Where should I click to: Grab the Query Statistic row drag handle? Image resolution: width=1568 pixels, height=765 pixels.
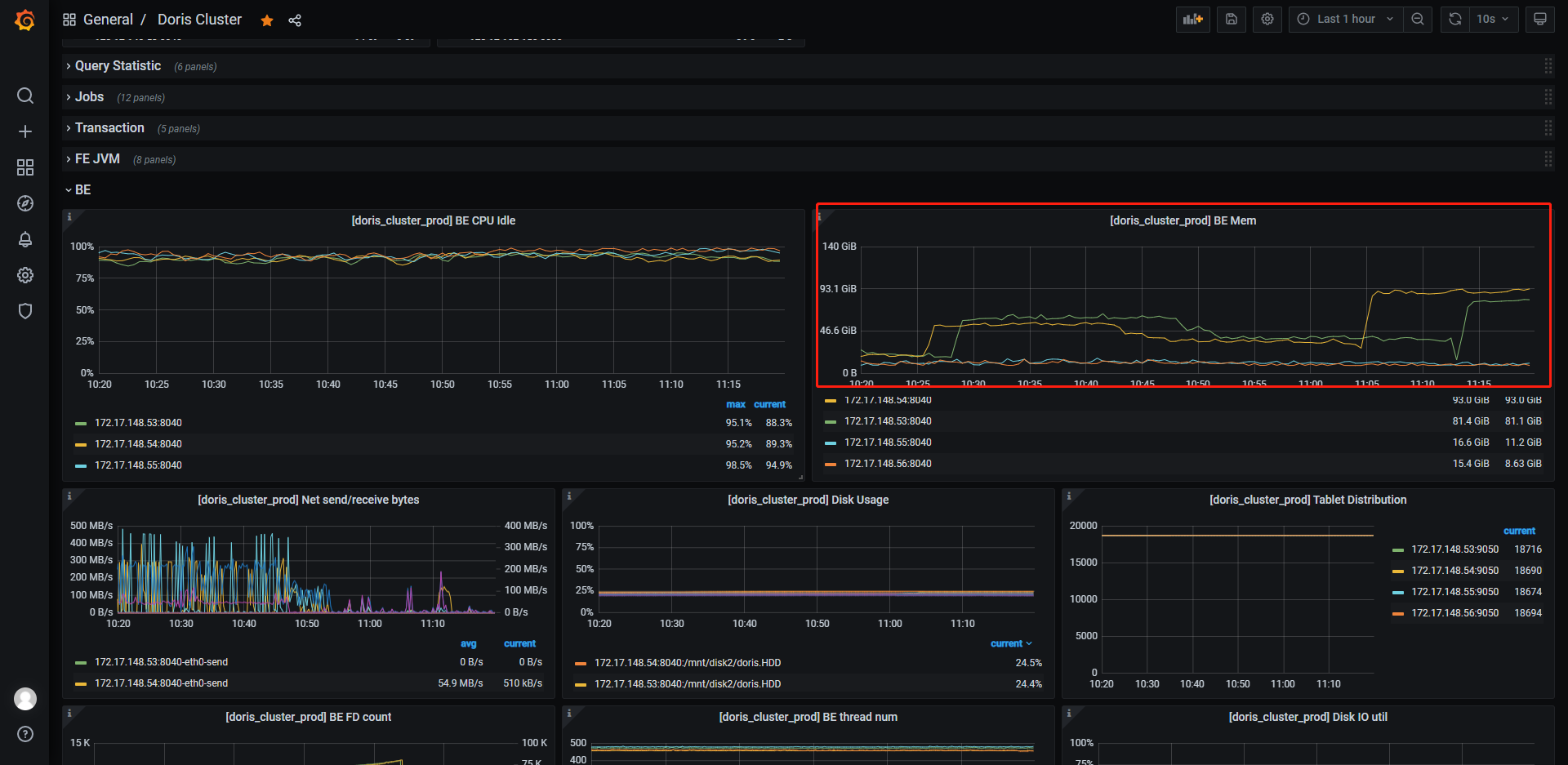tap(1548, 66)
